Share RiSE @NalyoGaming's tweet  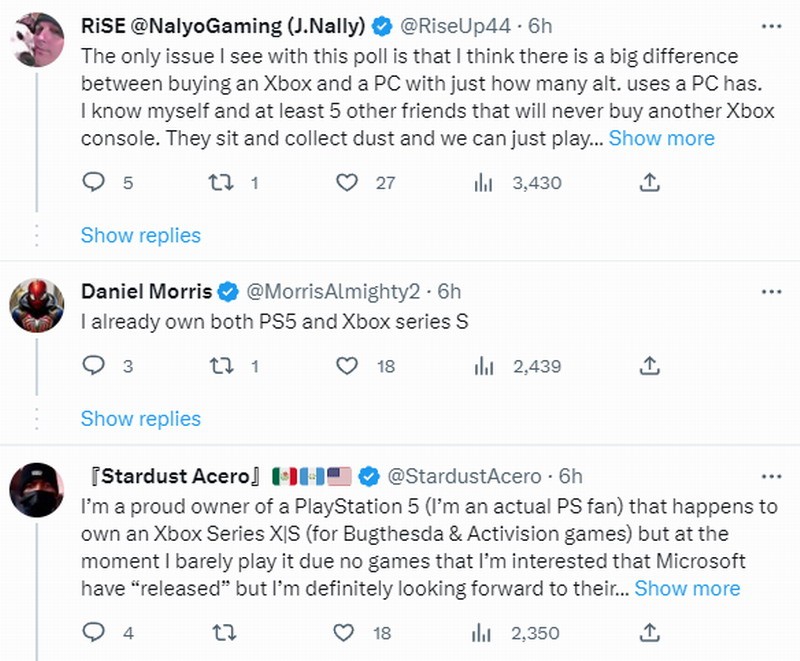pos(649,182)
